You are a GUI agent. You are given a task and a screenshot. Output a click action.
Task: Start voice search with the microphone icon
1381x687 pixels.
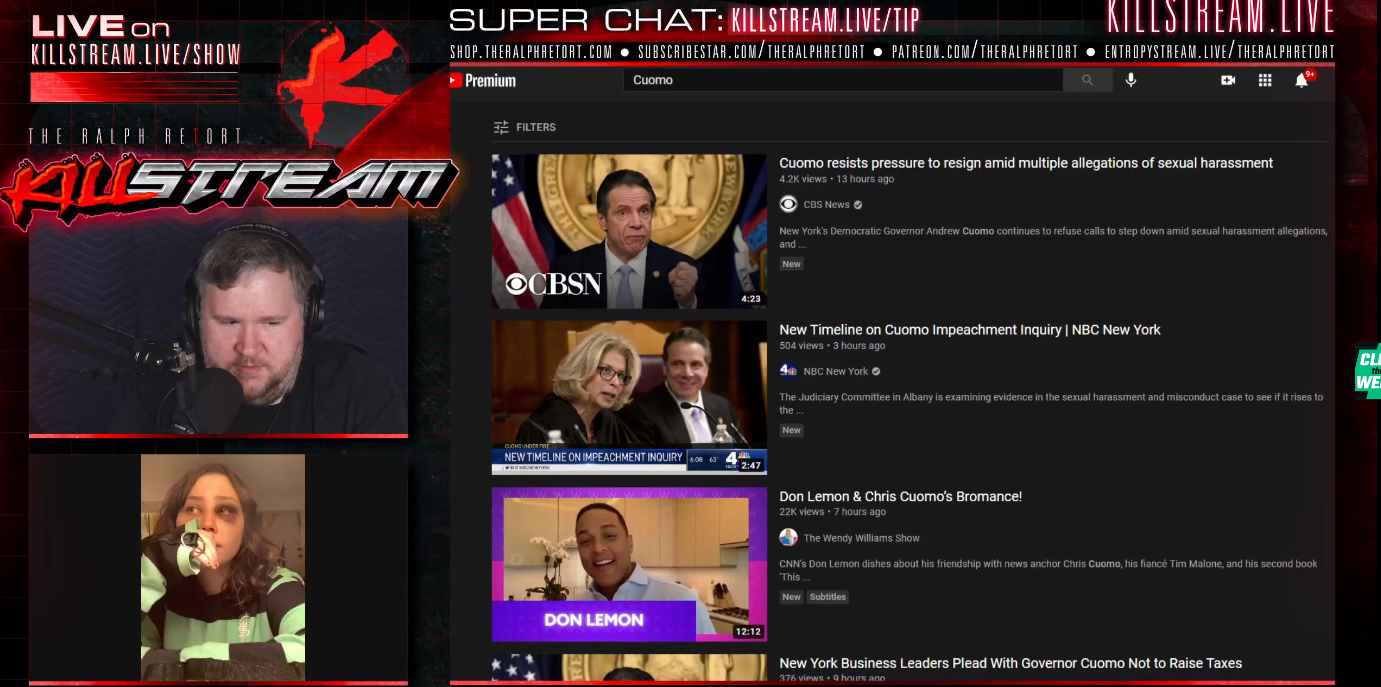[x=1131, y=80]
